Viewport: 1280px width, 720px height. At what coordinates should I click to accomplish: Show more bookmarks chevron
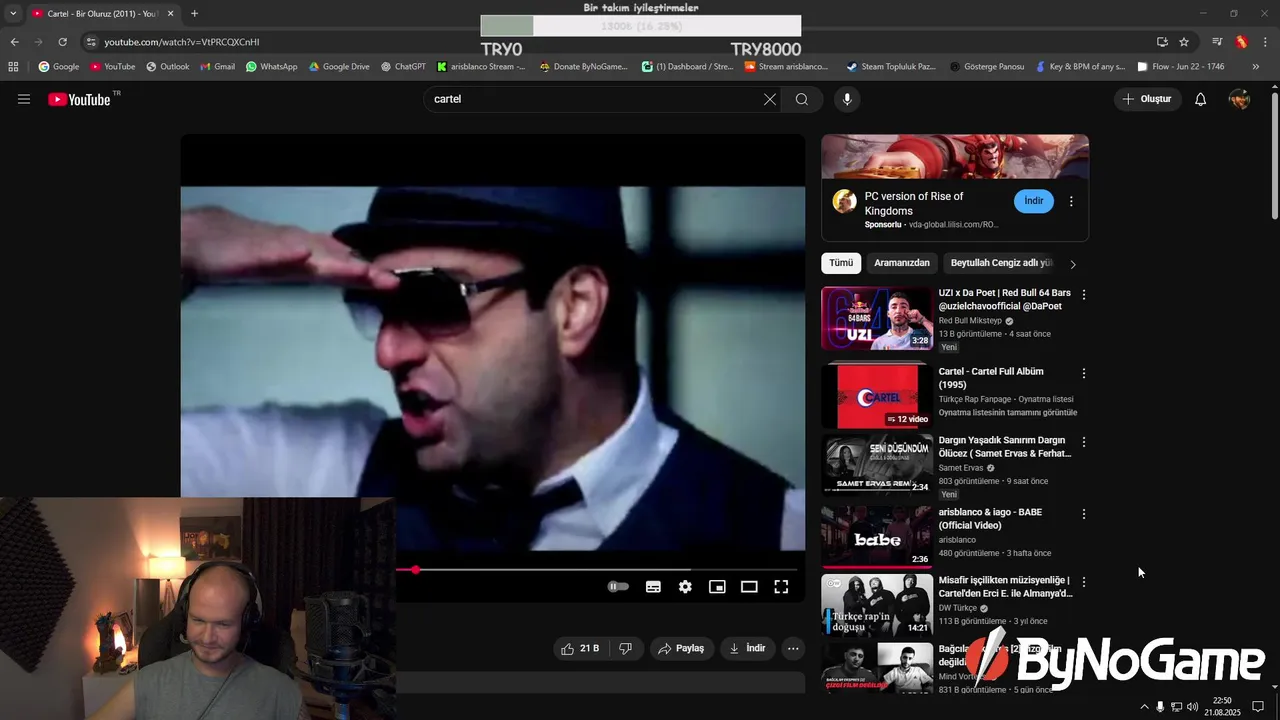[x=1256, y=67]
